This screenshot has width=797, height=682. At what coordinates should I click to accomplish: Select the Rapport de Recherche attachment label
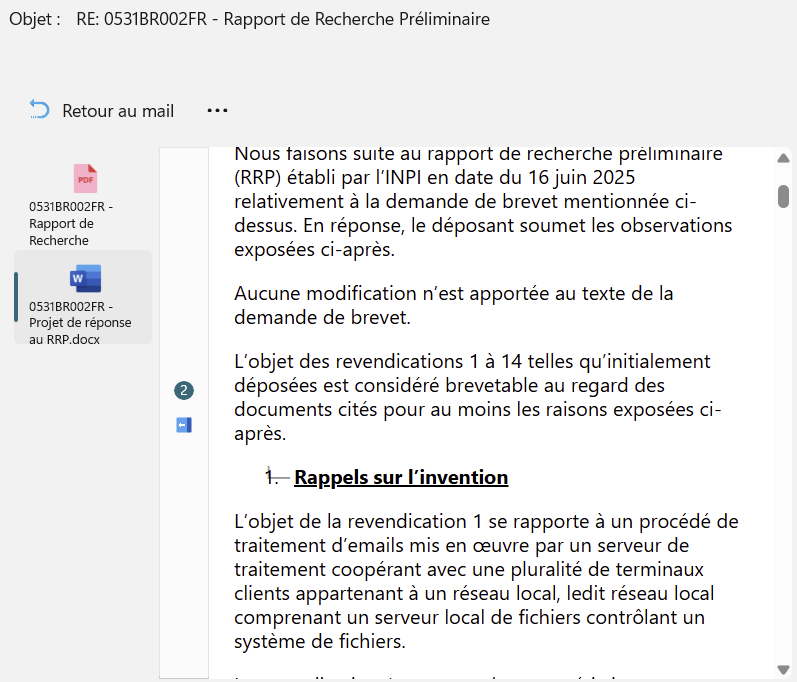(72, 223)
